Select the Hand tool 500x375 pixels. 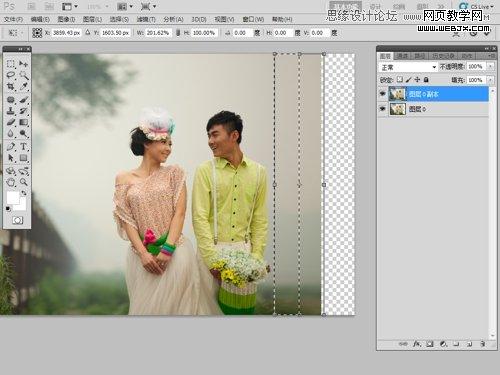[x=11, y=182]
